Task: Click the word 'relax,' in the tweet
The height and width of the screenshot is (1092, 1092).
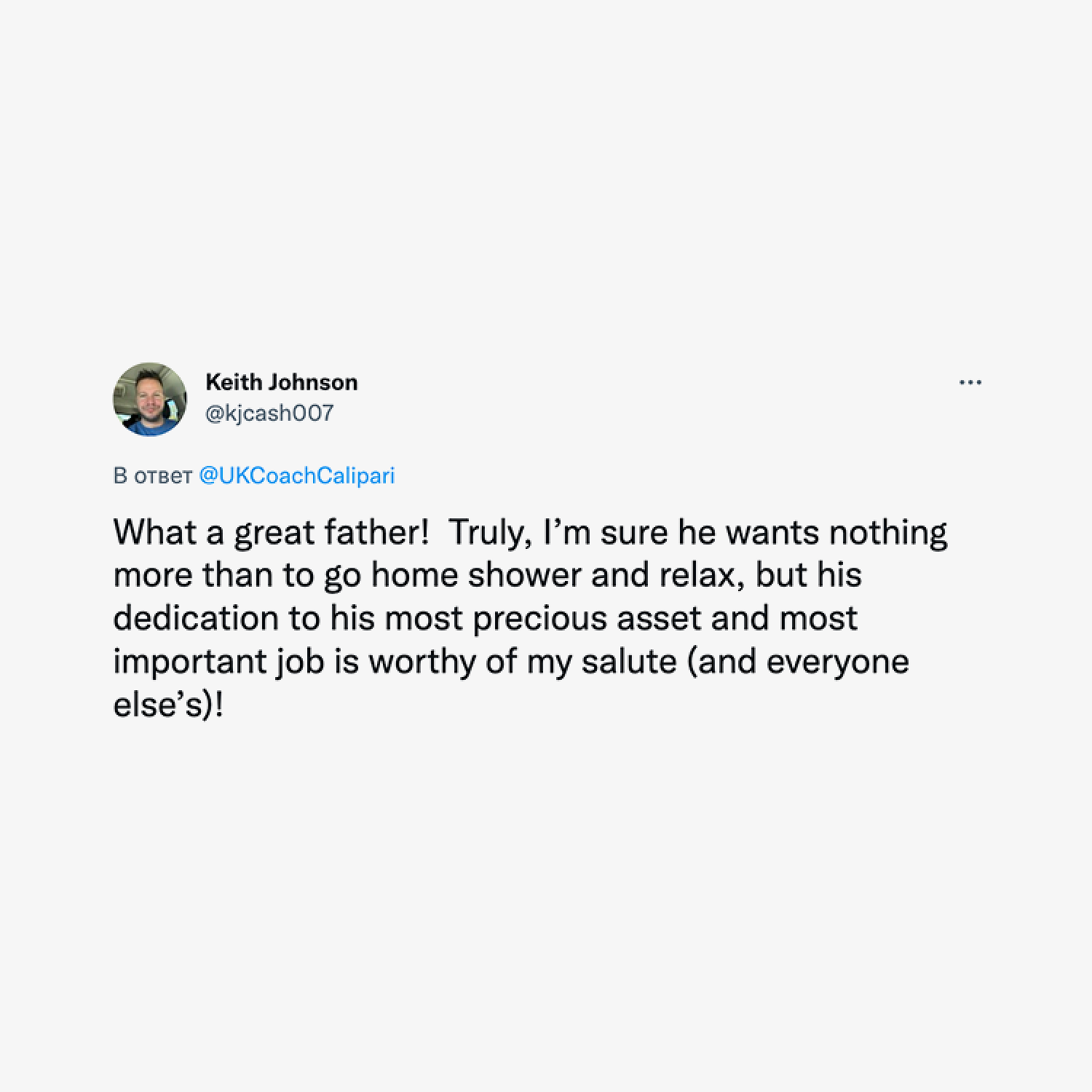Action: click(x=702, y=576)
